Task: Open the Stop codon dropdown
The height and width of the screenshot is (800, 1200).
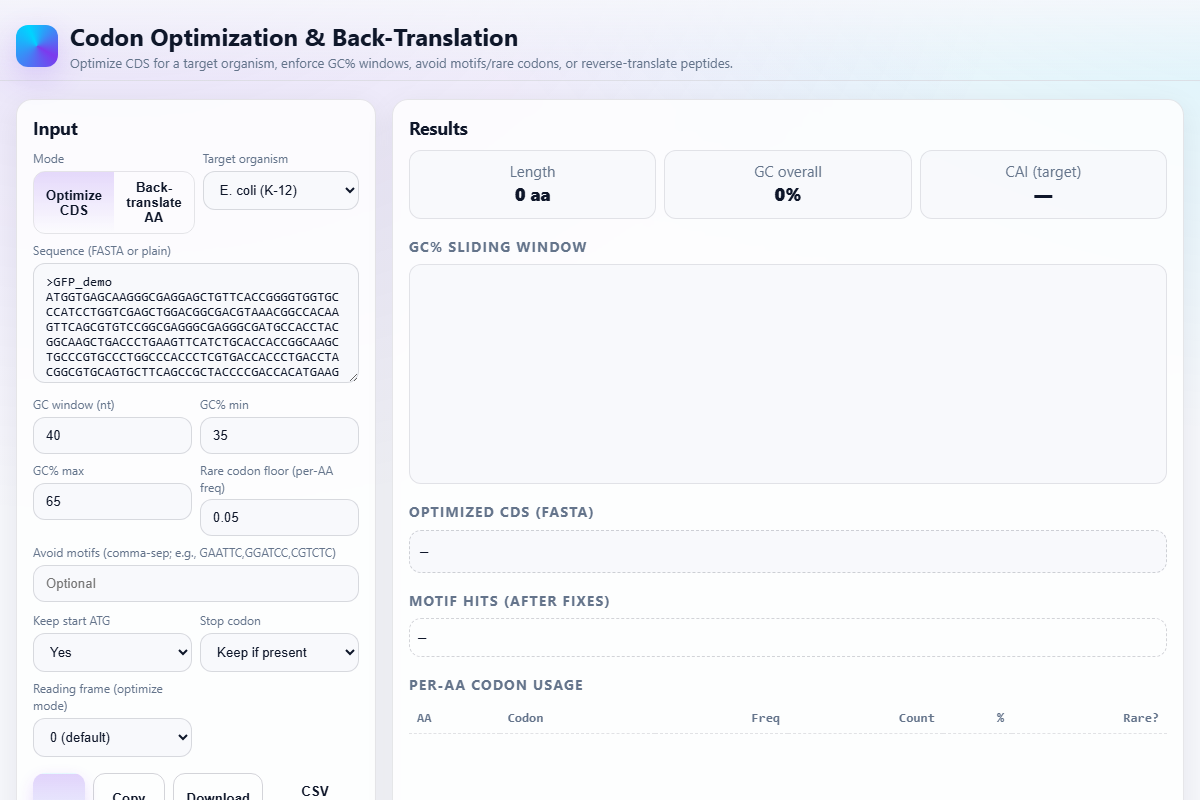Action: (279, 652)
